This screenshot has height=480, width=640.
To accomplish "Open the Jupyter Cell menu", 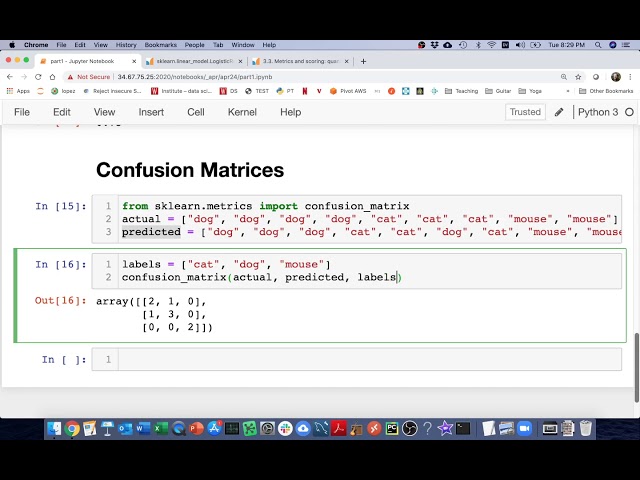I will (x=196, y=112).
